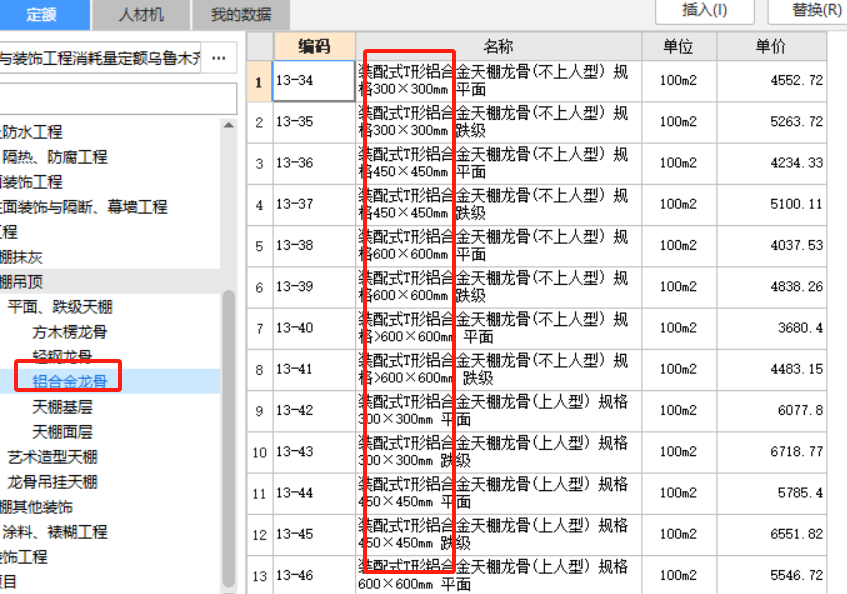Select code cell 13-46
Image resolution: width=847 pixels, height=594 pixels.
coord(314,575)
